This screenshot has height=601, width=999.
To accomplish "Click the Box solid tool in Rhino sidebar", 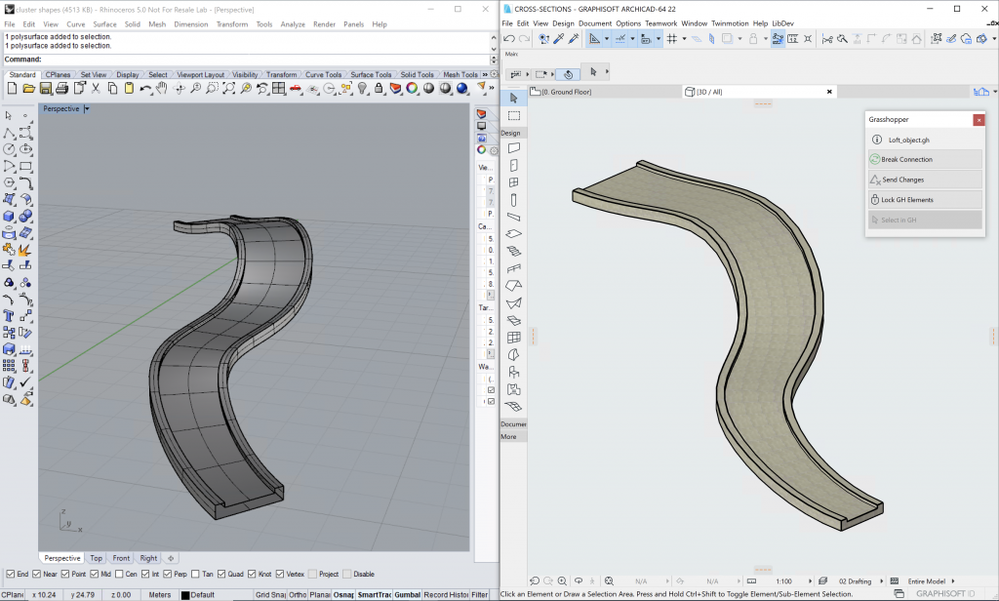I will tap(9, 216).
